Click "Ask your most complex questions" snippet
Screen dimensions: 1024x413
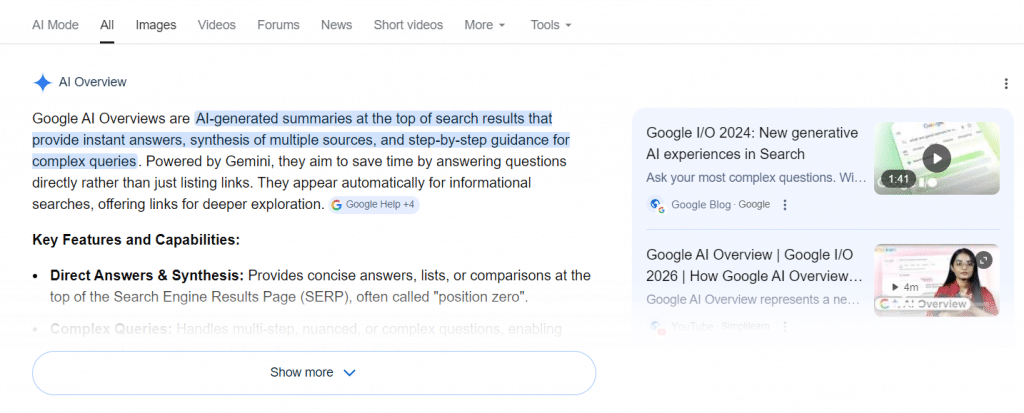coord(756,178)
